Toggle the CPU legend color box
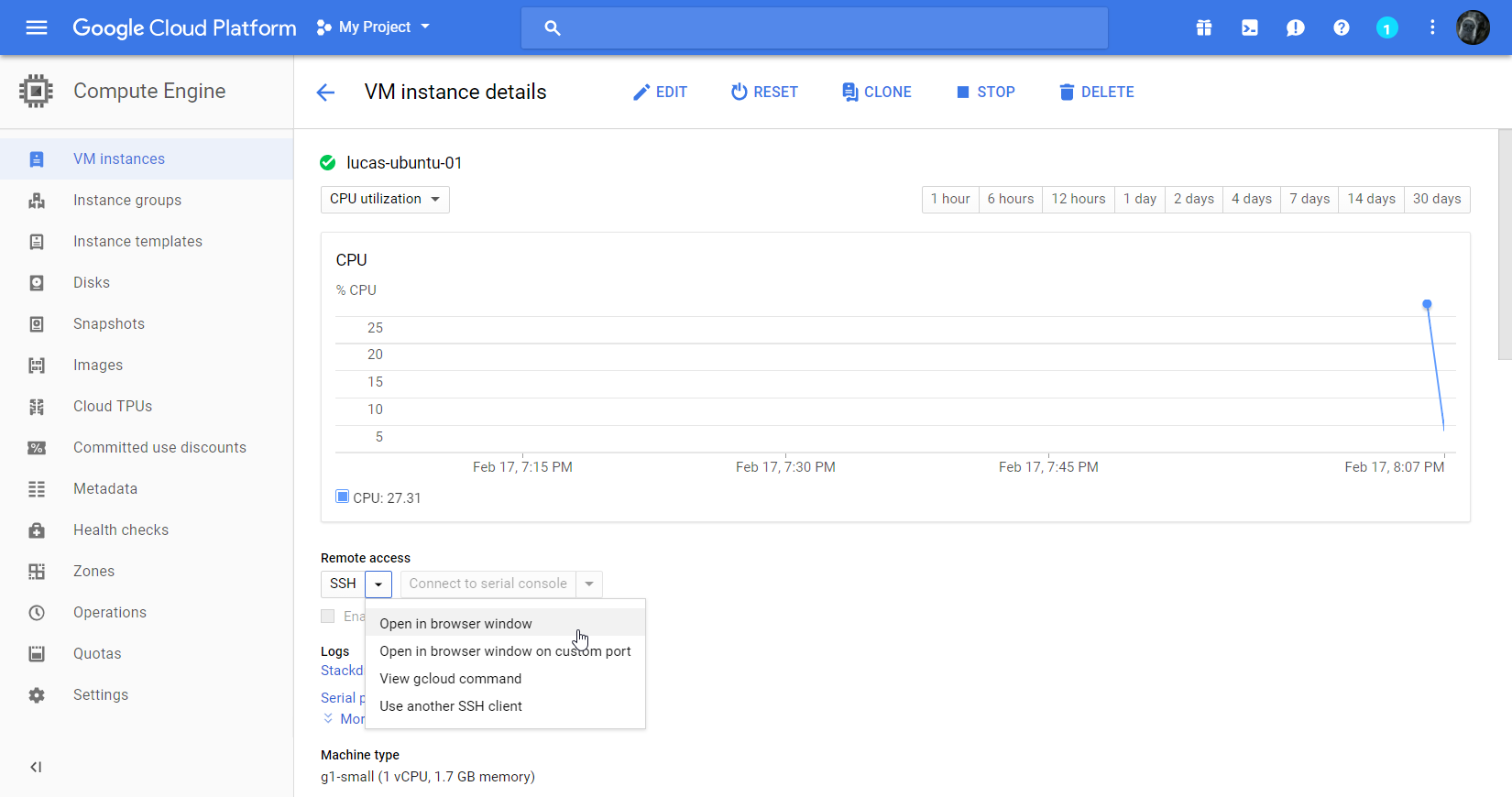Screen dimensions: 1512x797 343,497
